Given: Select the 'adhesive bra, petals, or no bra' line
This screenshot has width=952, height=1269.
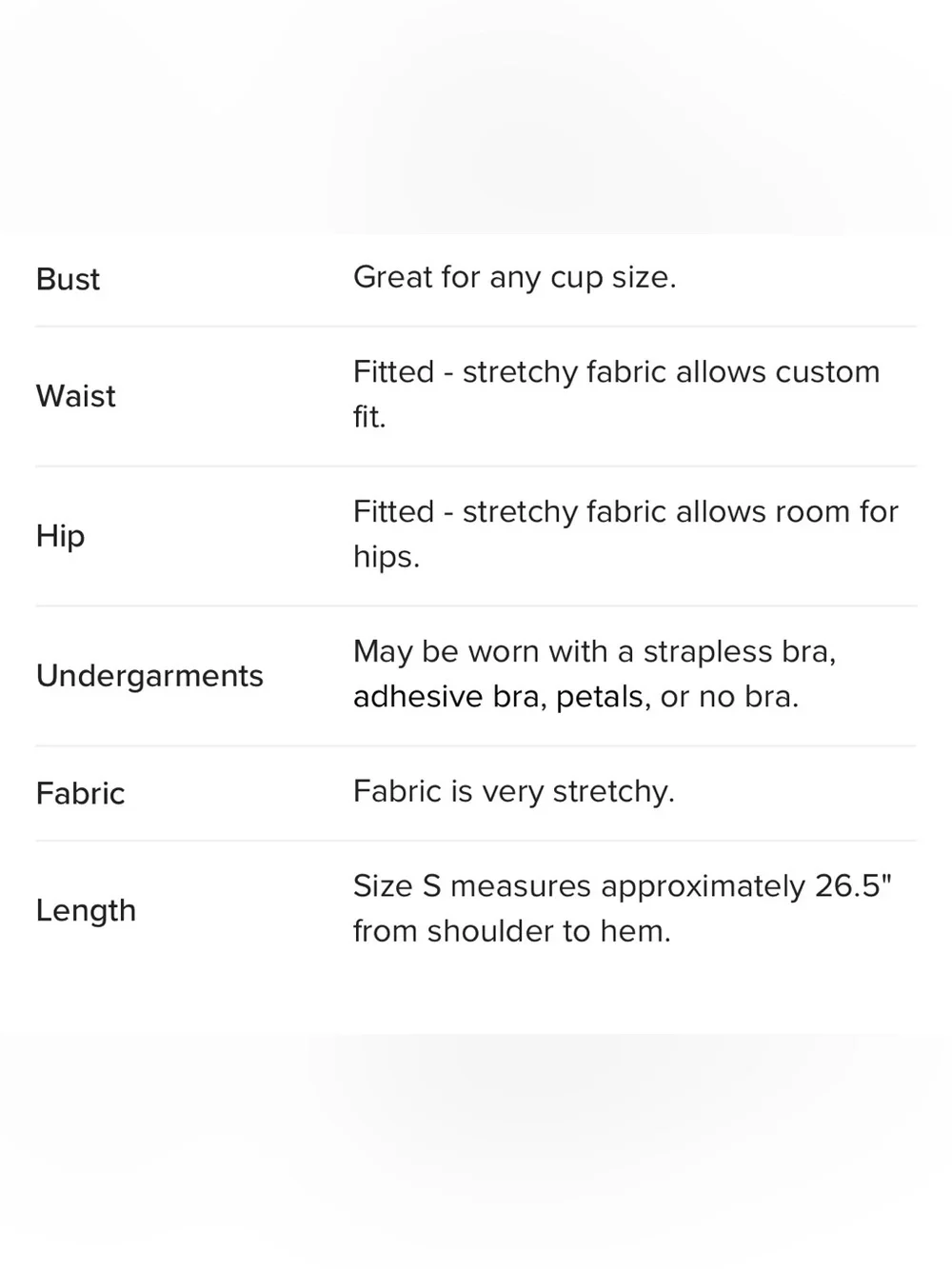Looking at the screenshot, I should (576, 697).
